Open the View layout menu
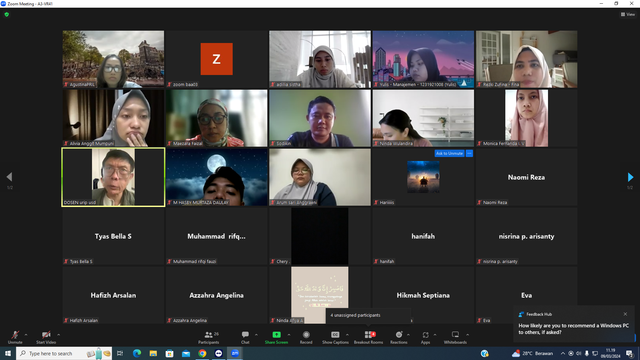 (628, 14)
